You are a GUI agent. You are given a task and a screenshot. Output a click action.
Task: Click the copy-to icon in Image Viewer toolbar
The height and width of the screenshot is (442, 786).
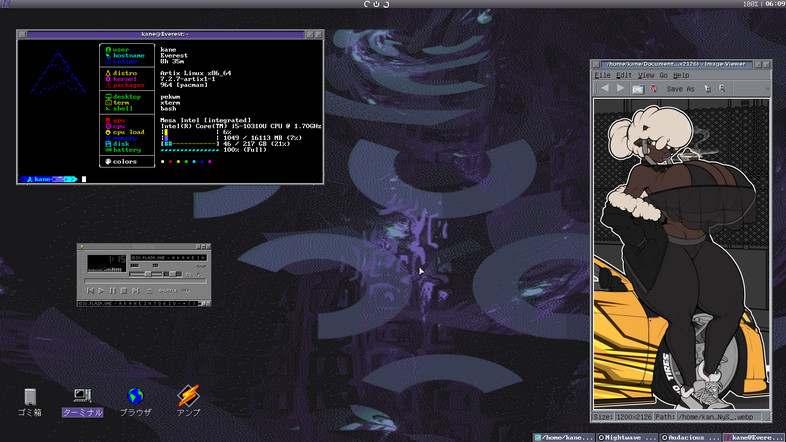tap(707, 89)
